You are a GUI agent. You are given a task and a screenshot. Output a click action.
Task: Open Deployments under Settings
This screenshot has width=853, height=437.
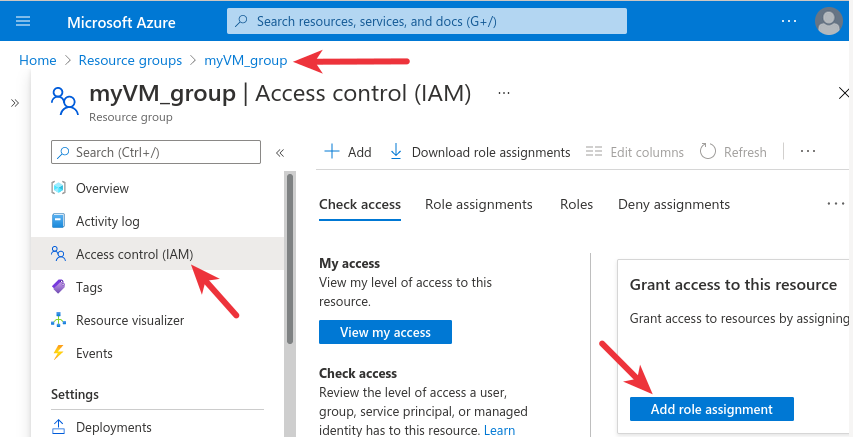coord(113,427)
